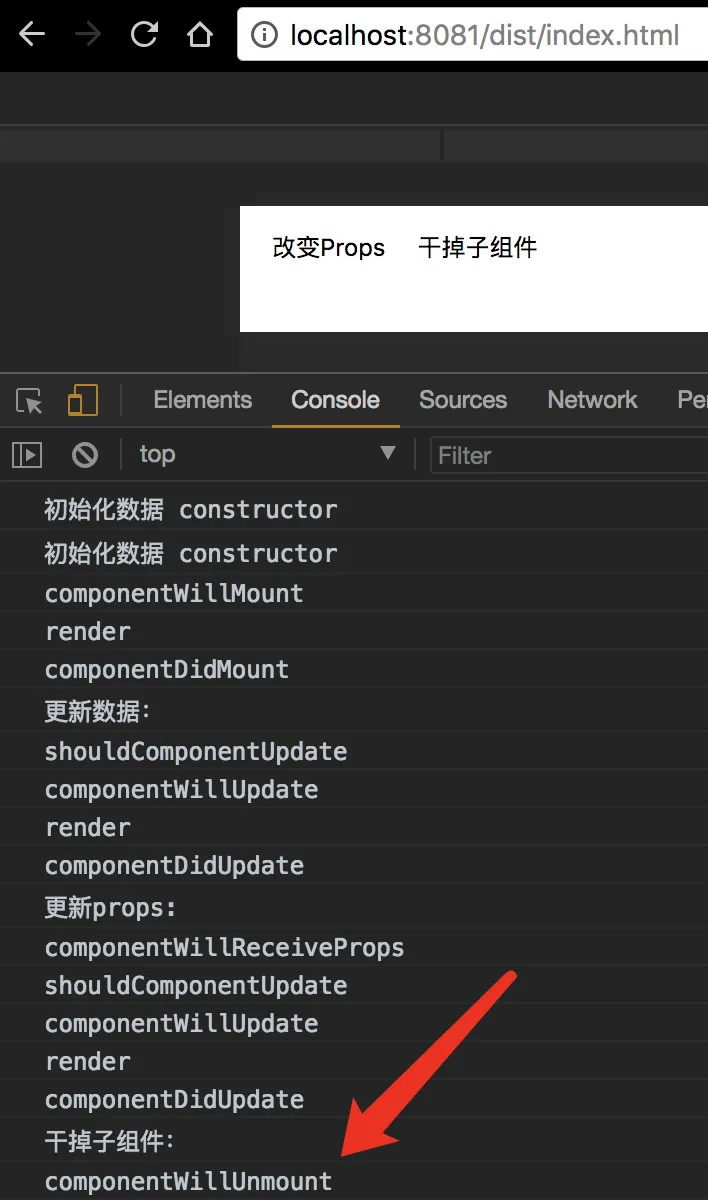
Task: Click the browser back arrow icon
Action: click(x=31, y=35)
